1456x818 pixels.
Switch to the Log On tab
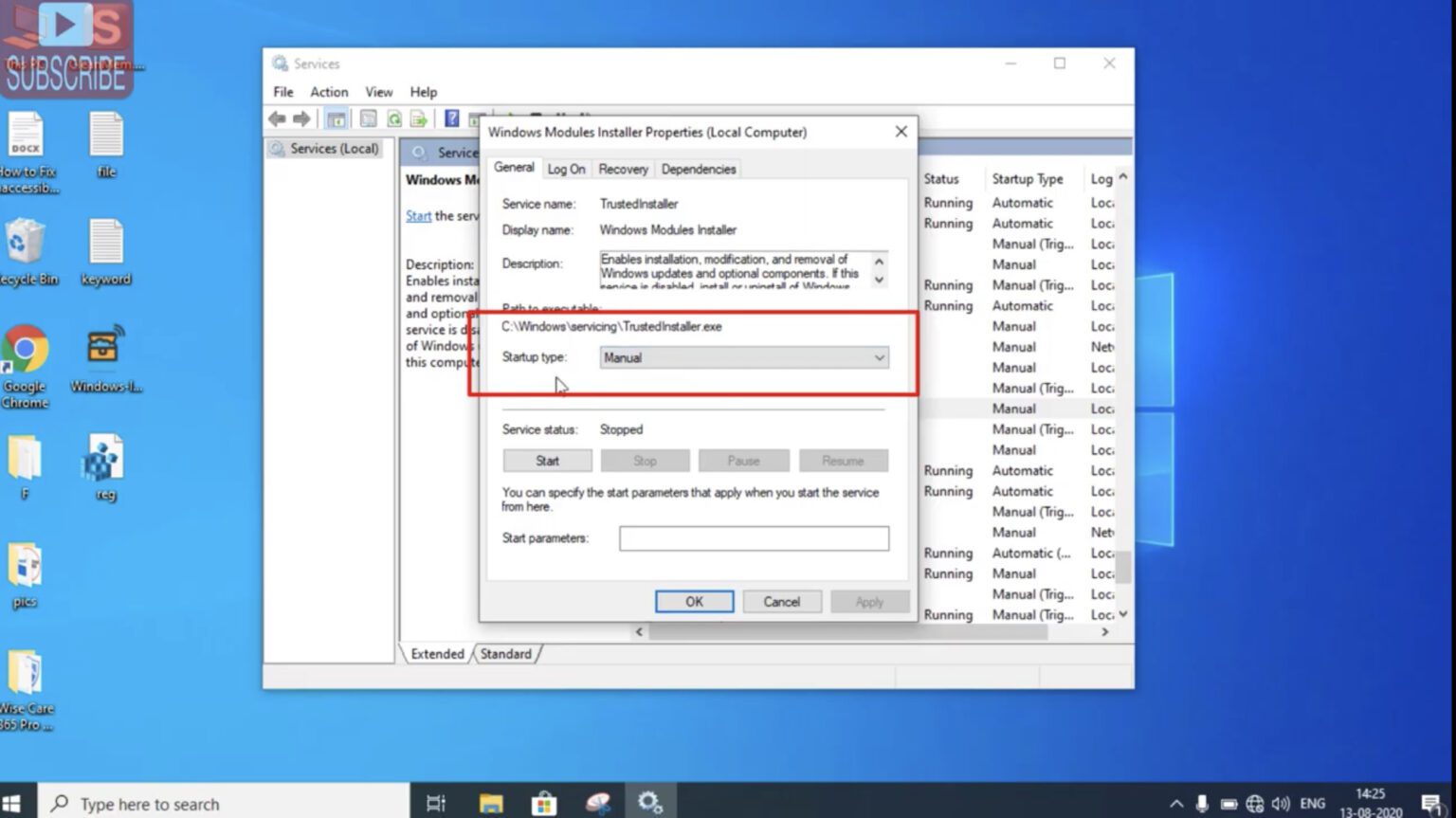(566, 169)
